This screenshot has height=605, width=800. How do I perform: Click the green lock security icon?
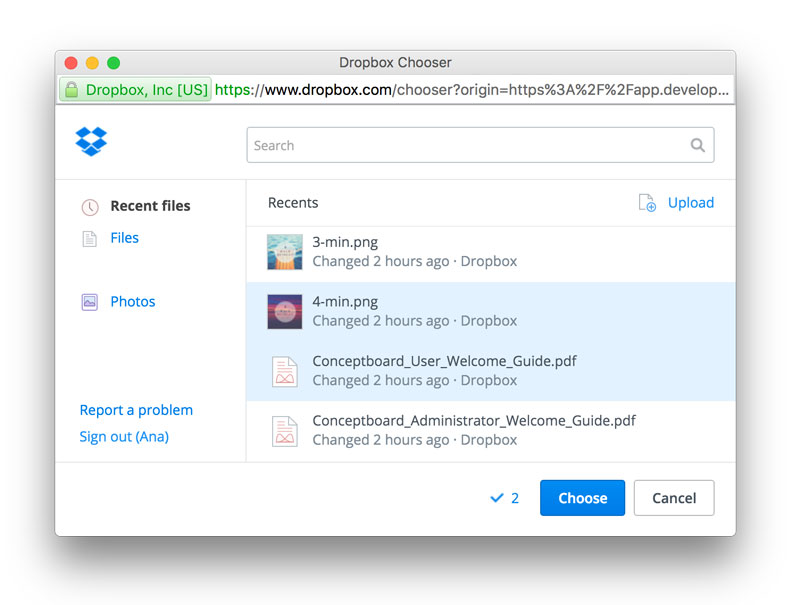tap(71, 90)
